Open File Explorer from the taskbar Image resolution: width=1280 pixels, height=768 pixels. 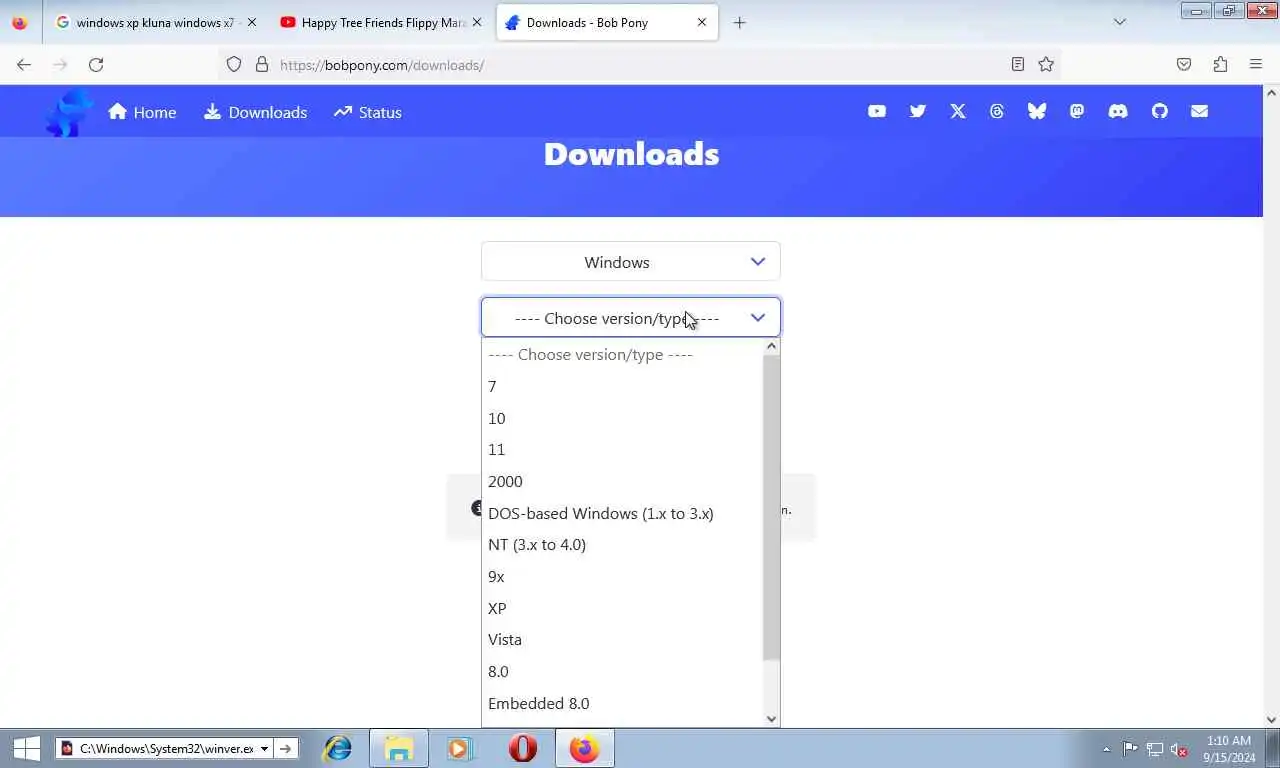(x=399, y=748)
